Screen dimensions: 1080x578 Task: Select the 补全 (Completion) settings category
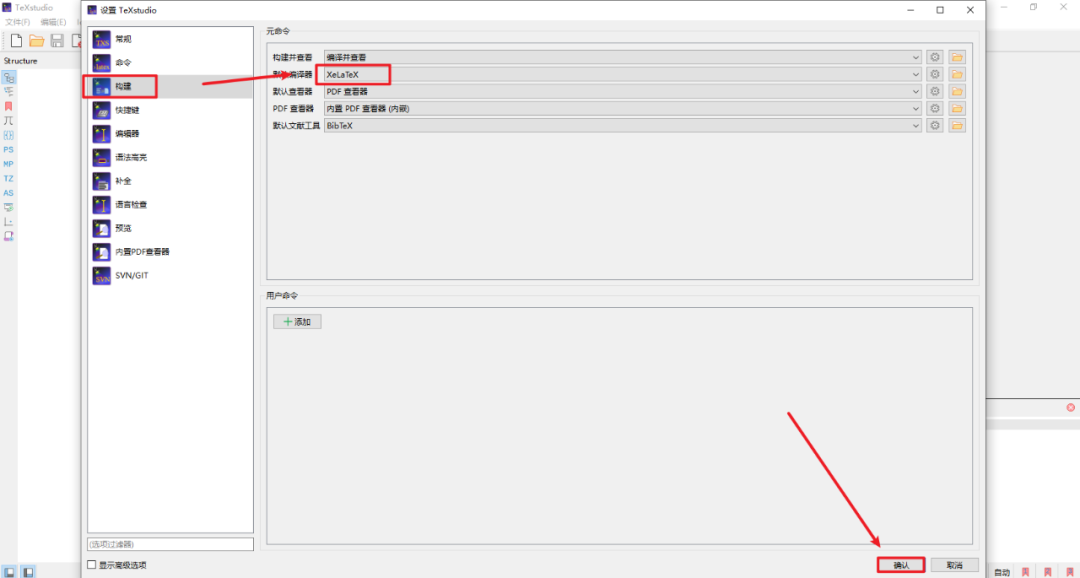(123, 181)
